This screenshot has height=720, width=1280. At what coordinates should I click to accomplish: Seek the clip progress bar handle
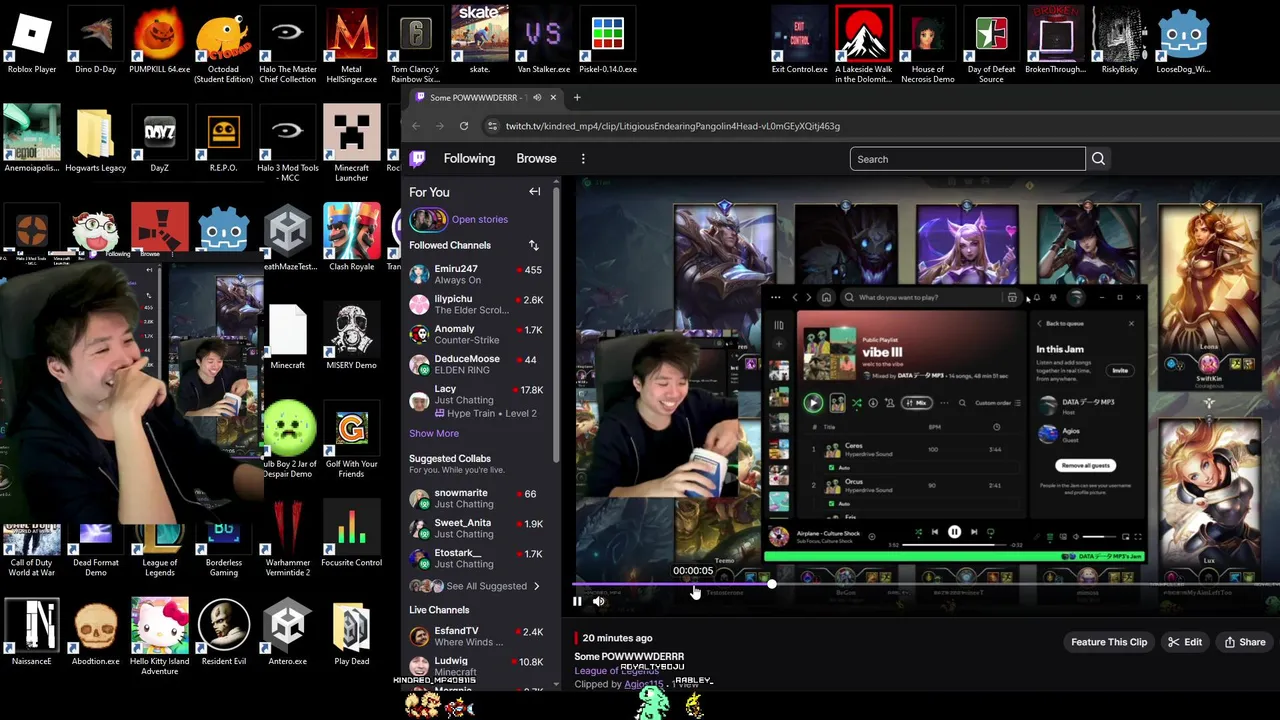[x=771, y=584]
